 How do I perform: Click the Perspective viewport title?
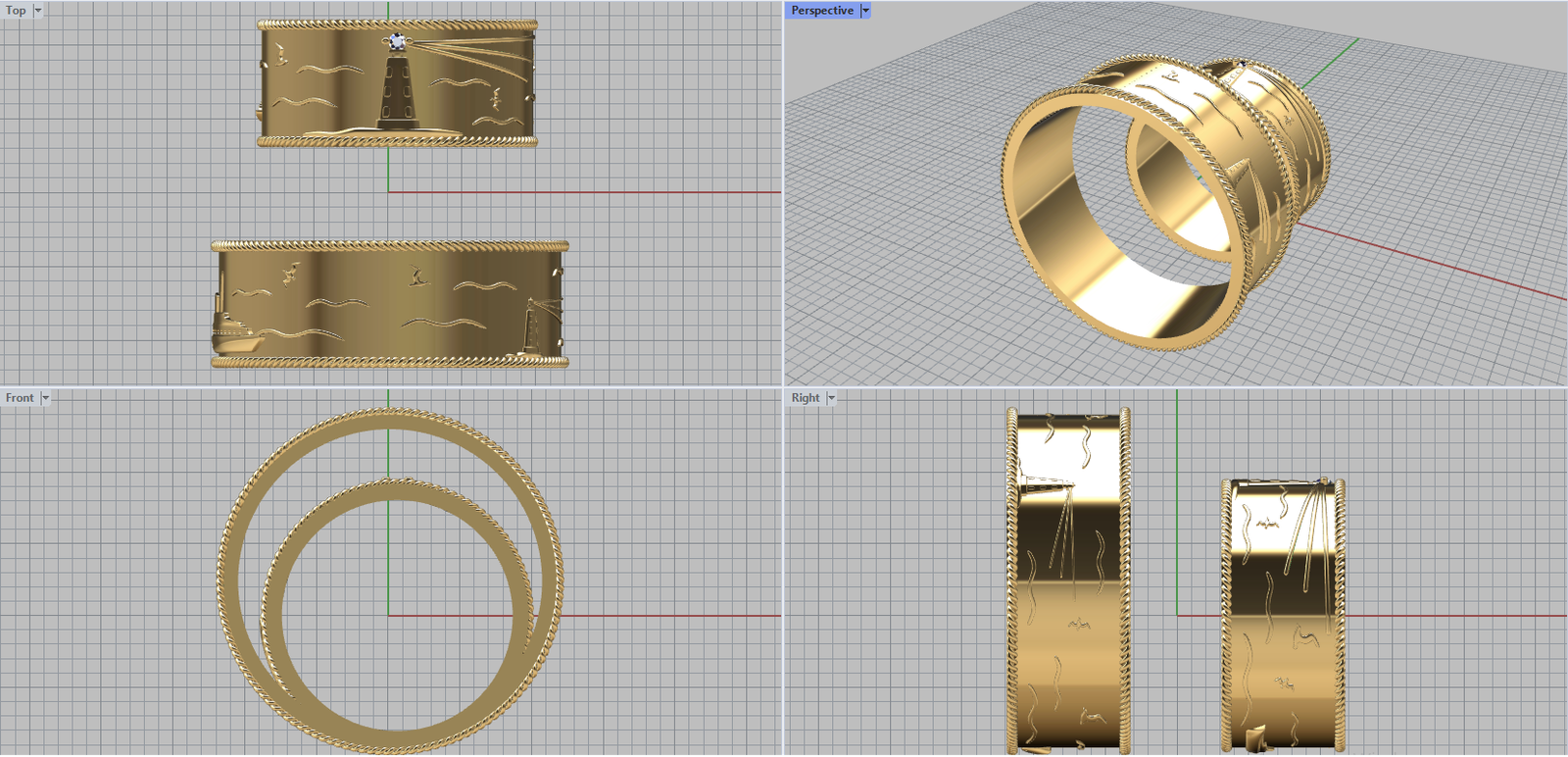pos(821,11)
